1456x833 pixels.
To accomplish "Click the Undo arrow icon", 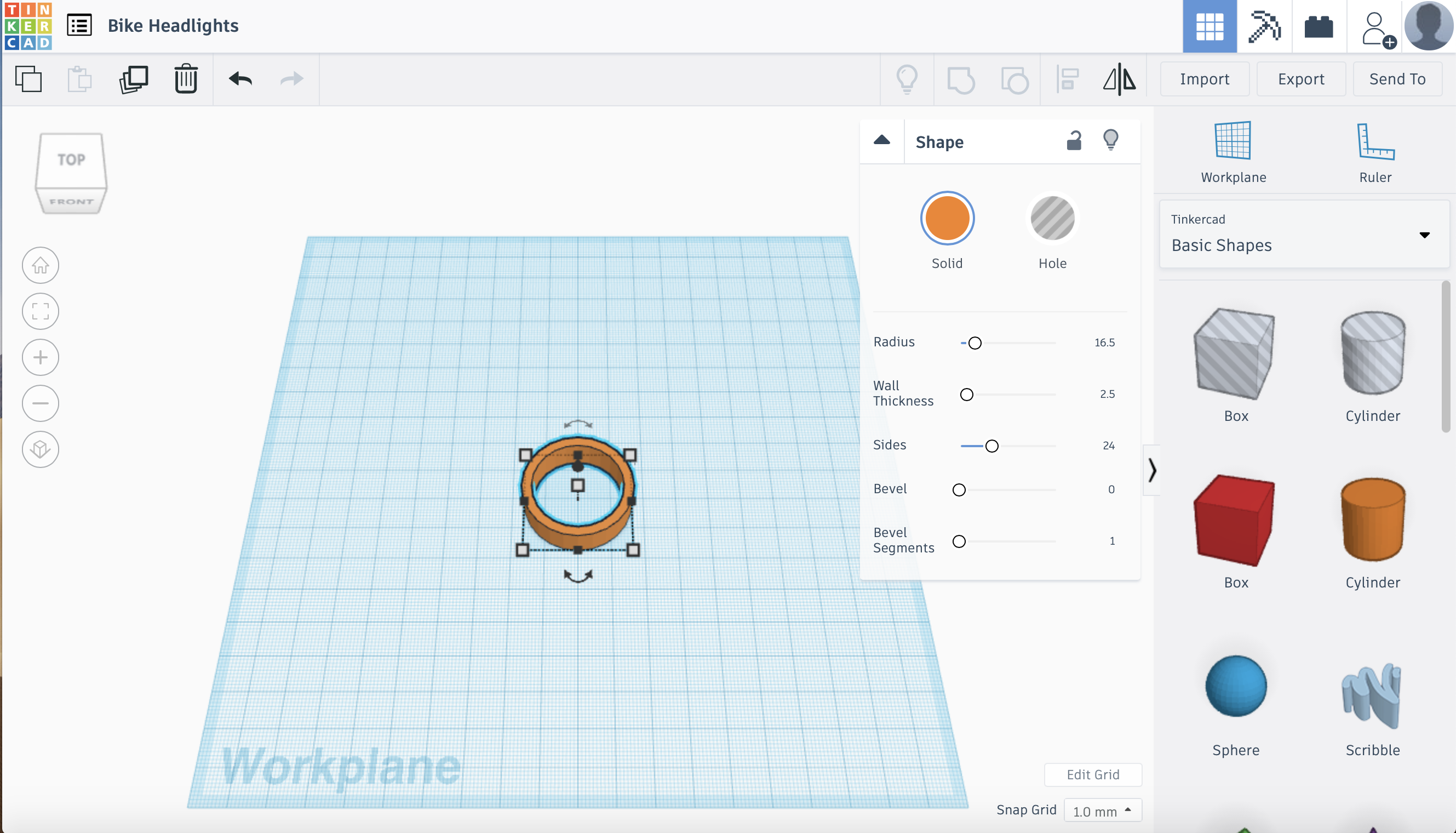I will 240,78.
